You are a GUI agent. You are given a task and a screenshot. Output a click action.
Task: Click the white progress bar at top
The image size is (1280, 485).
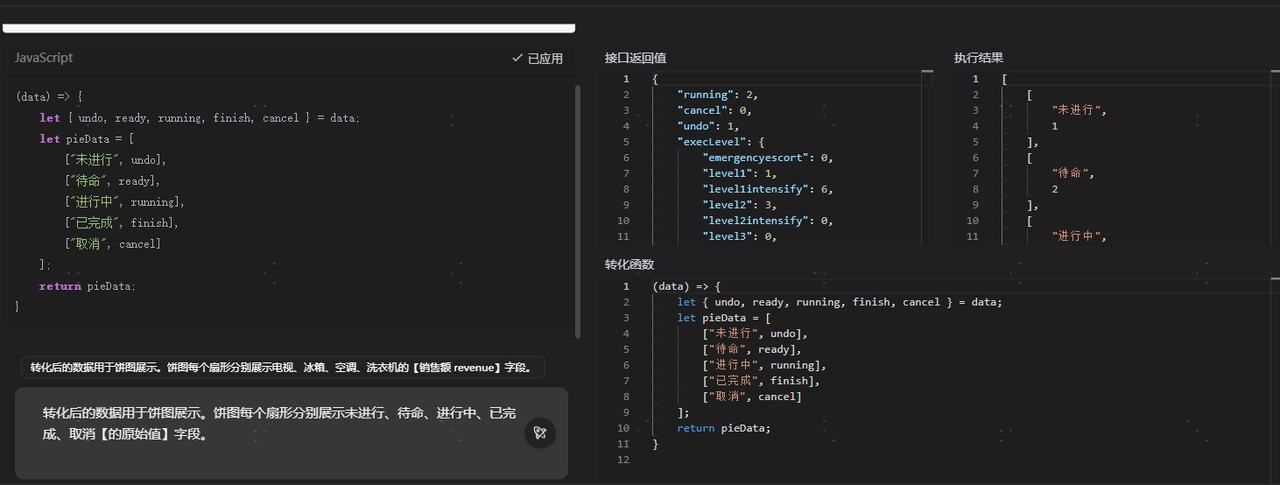pyautogui.click(x=289, y=28)
